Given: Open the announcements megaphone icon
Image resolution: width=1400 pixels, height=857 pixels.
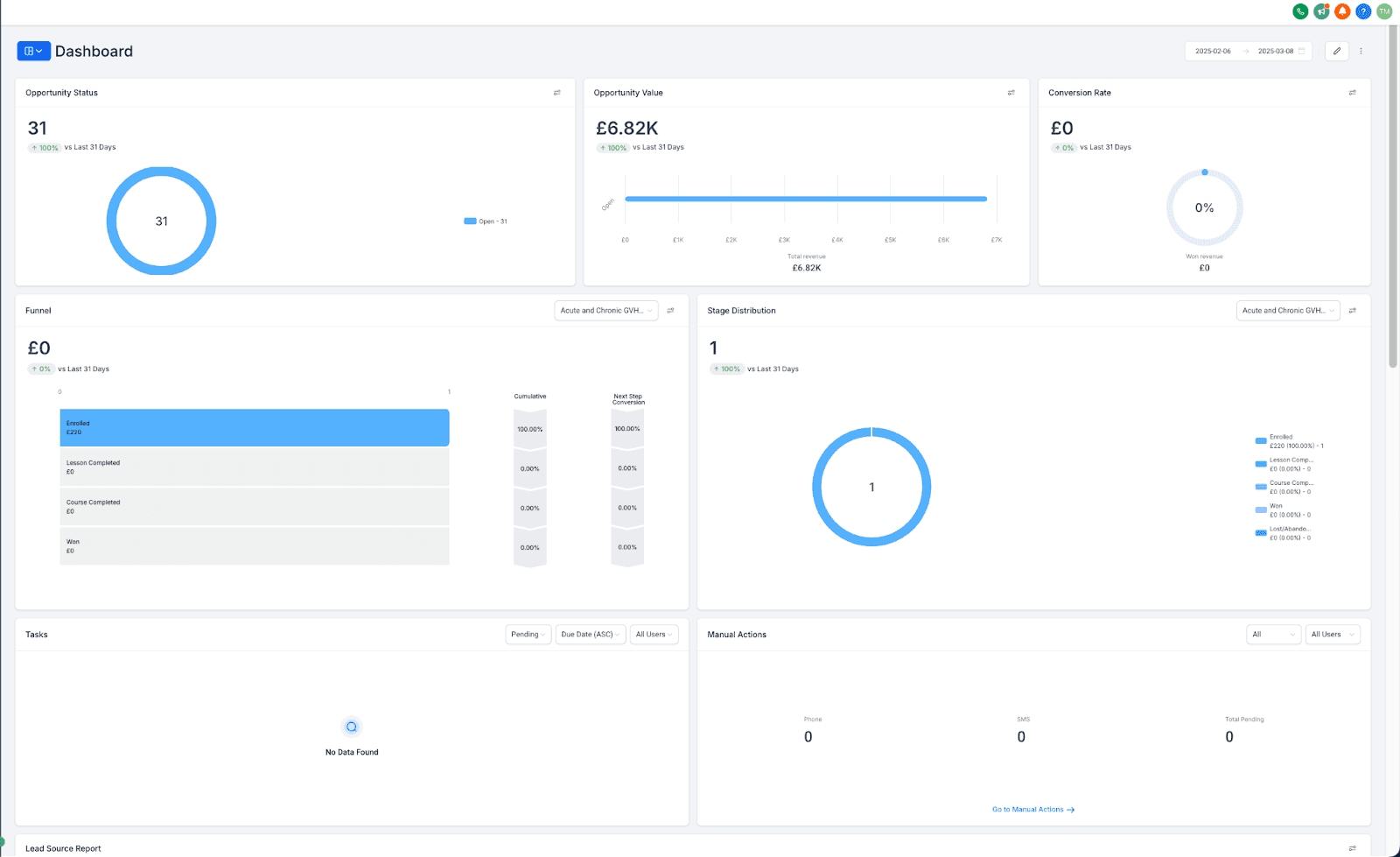Looking at the screenshot, I should [x=1321, y=11].
